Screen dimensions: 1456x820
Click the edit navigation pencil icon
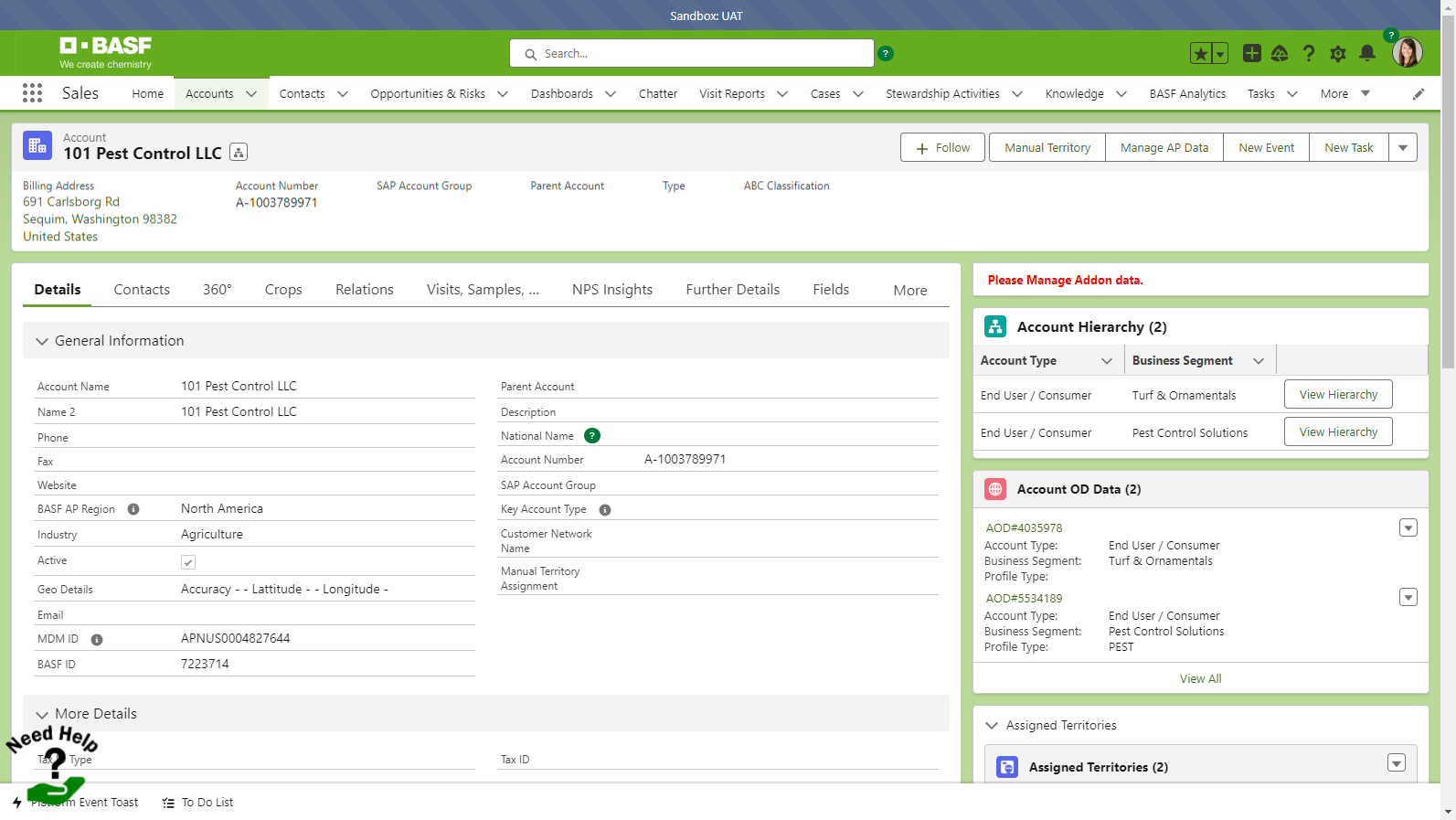tap(1419, 94)
